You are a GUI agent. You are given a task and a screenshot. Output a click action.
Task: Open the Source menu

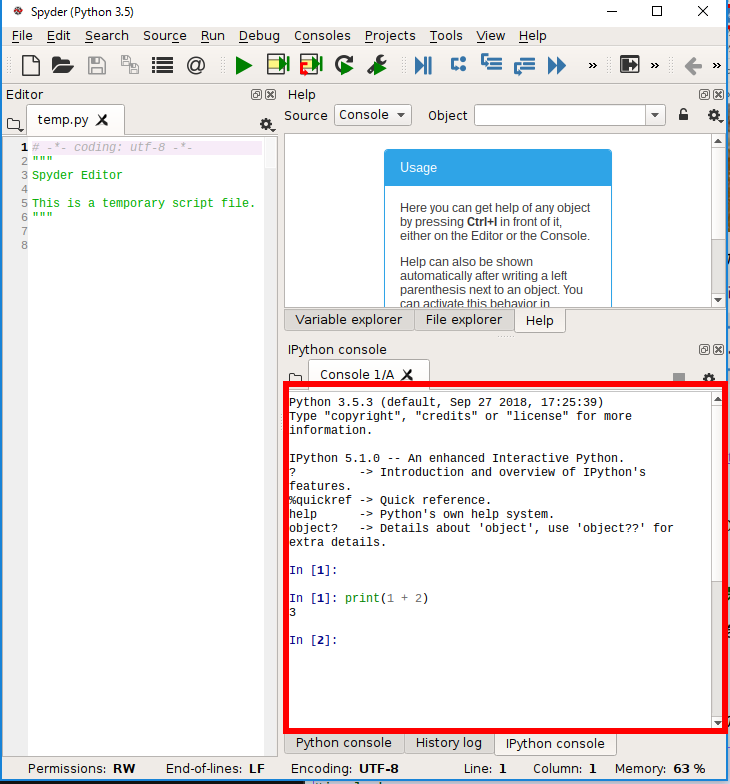[164, 36]
